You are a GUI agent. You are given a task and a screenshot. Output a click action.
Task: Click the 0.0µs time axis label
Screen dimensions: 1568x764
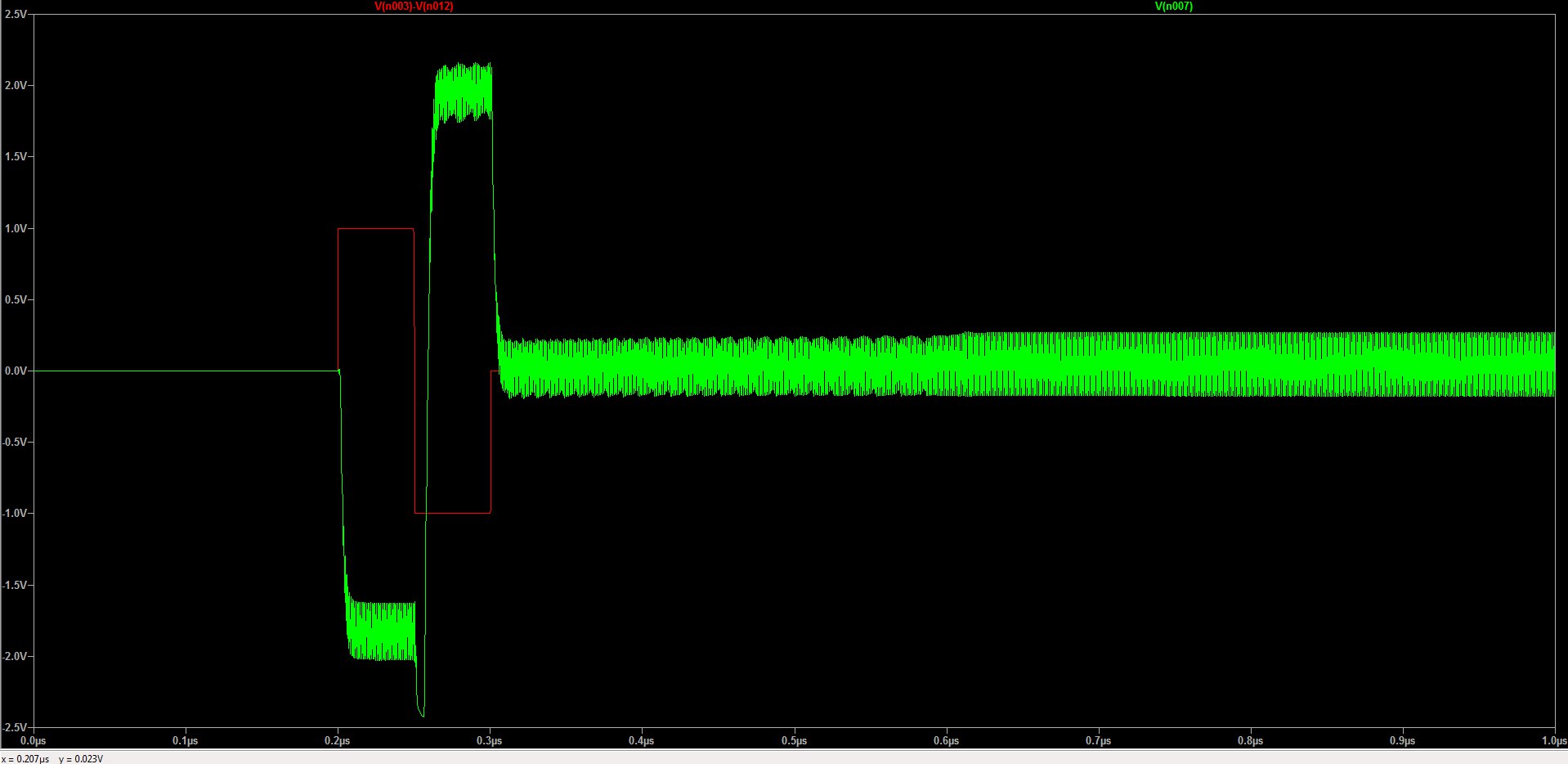pyautogui.click(x=33, y=741)
